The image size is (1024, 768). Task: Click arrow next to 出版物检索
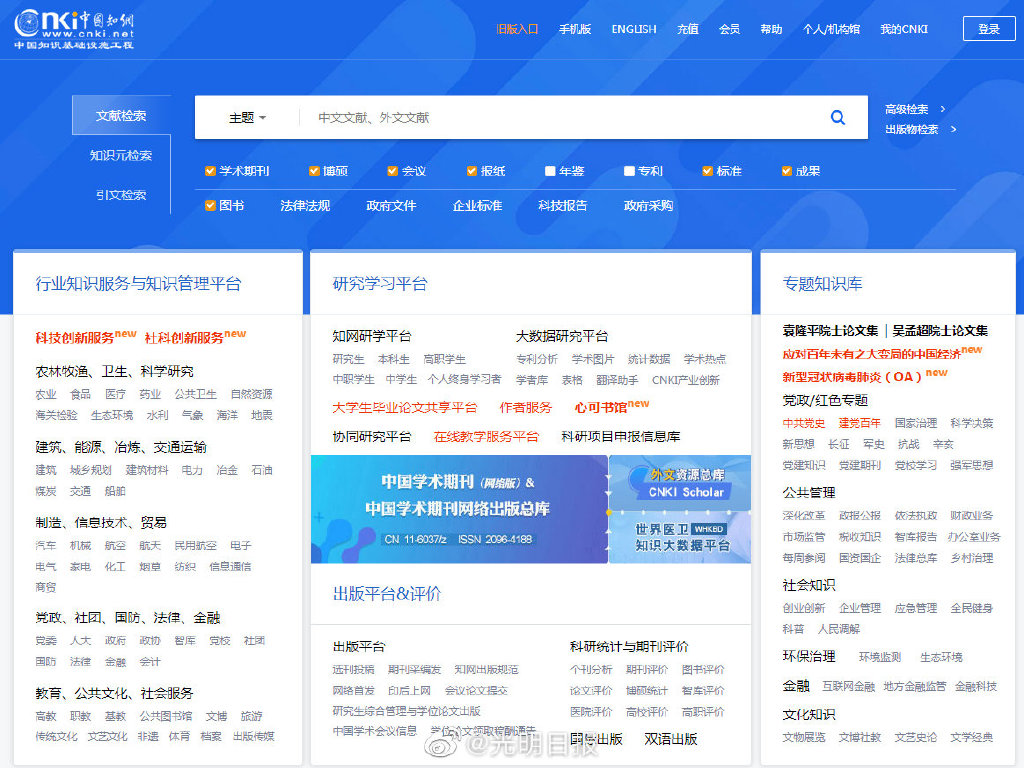953,129
